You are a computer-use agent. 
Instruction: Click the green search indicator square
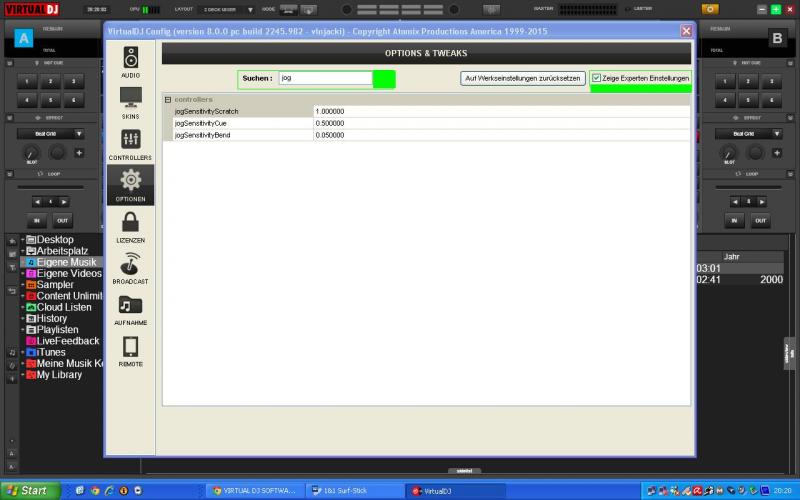(384, 79)
